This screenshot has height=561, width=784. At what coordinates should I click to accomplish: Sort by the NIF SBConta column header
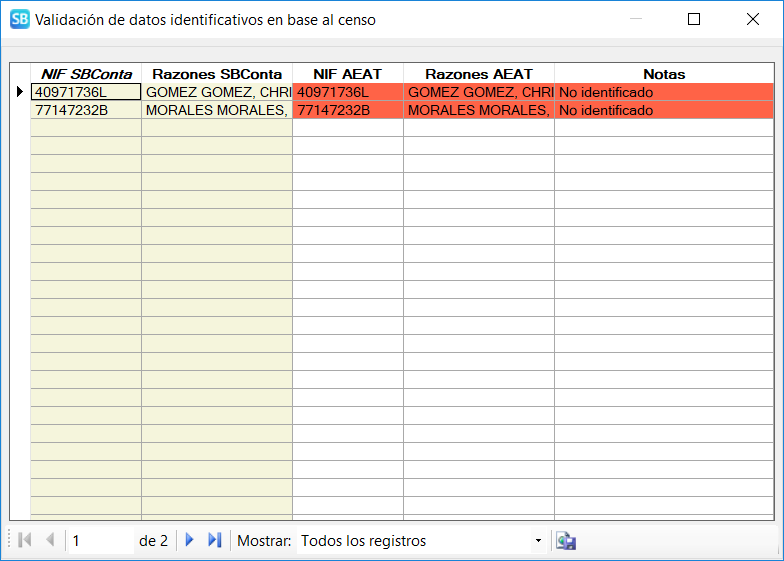(86, 74)
